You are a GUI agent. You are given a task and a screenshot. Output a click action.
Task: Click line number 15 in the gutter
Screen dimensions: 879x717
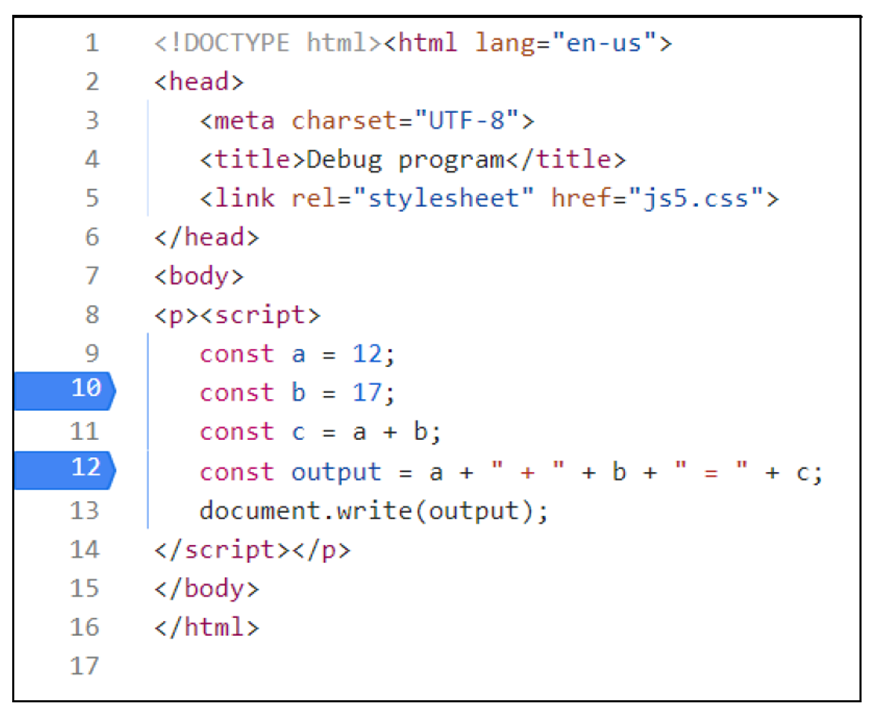[x=85, y=589]
